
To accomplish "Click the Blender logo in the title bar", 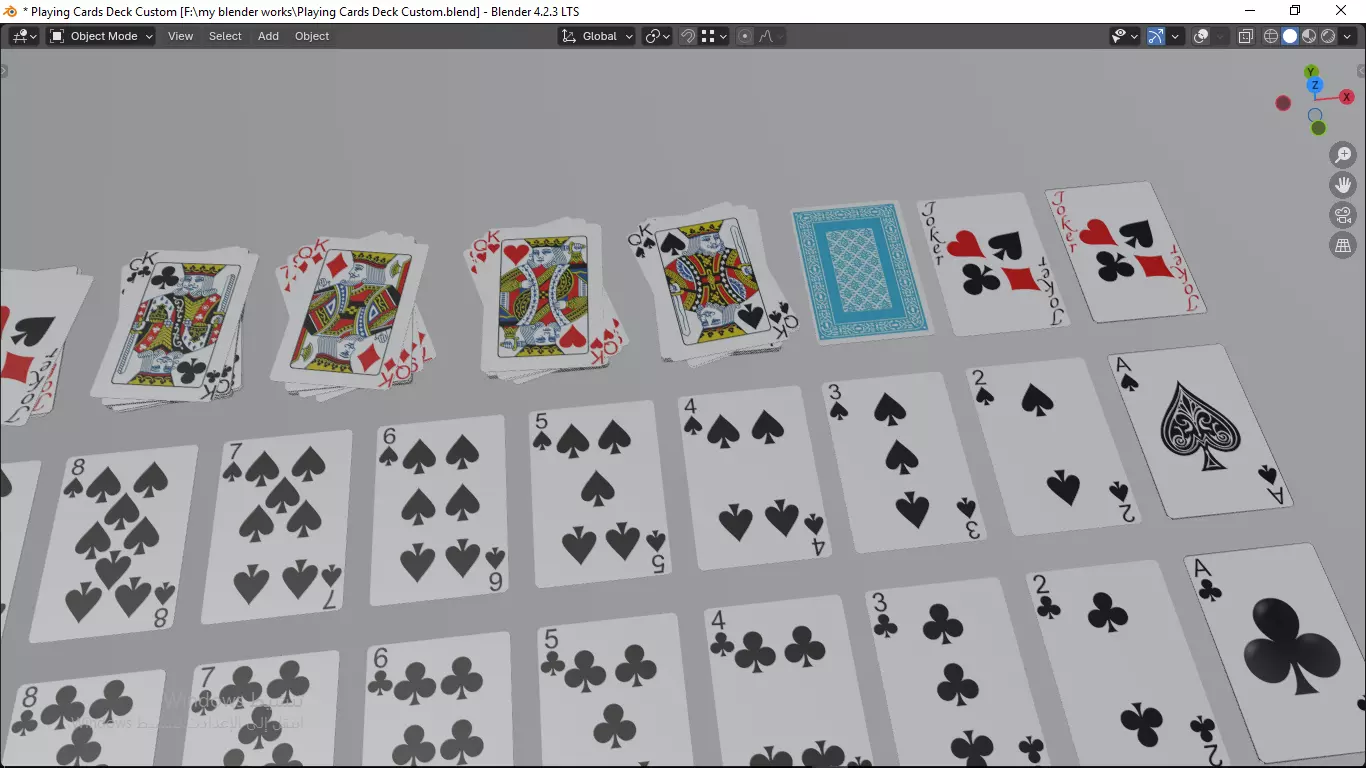I will (11, 11).
